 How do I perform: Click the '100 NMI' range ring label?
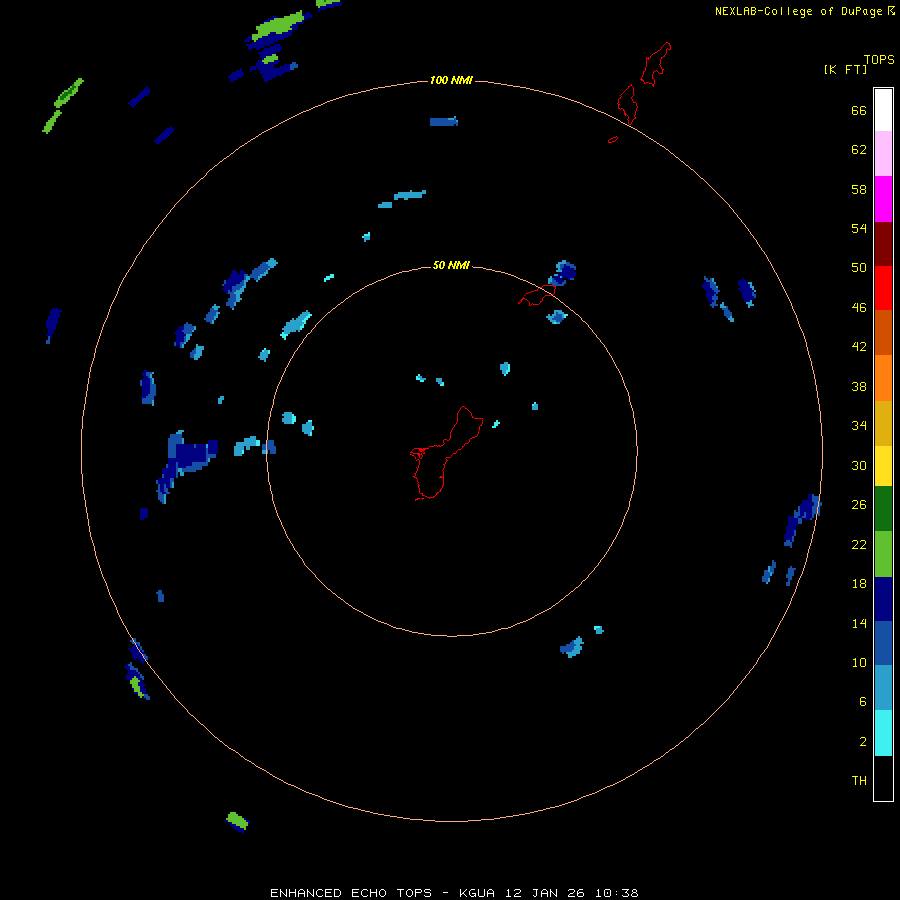(451, 80)
